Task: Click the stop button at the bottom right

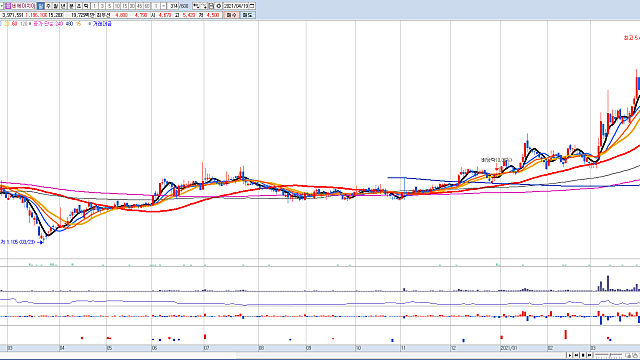Action: tap(583, 355)
